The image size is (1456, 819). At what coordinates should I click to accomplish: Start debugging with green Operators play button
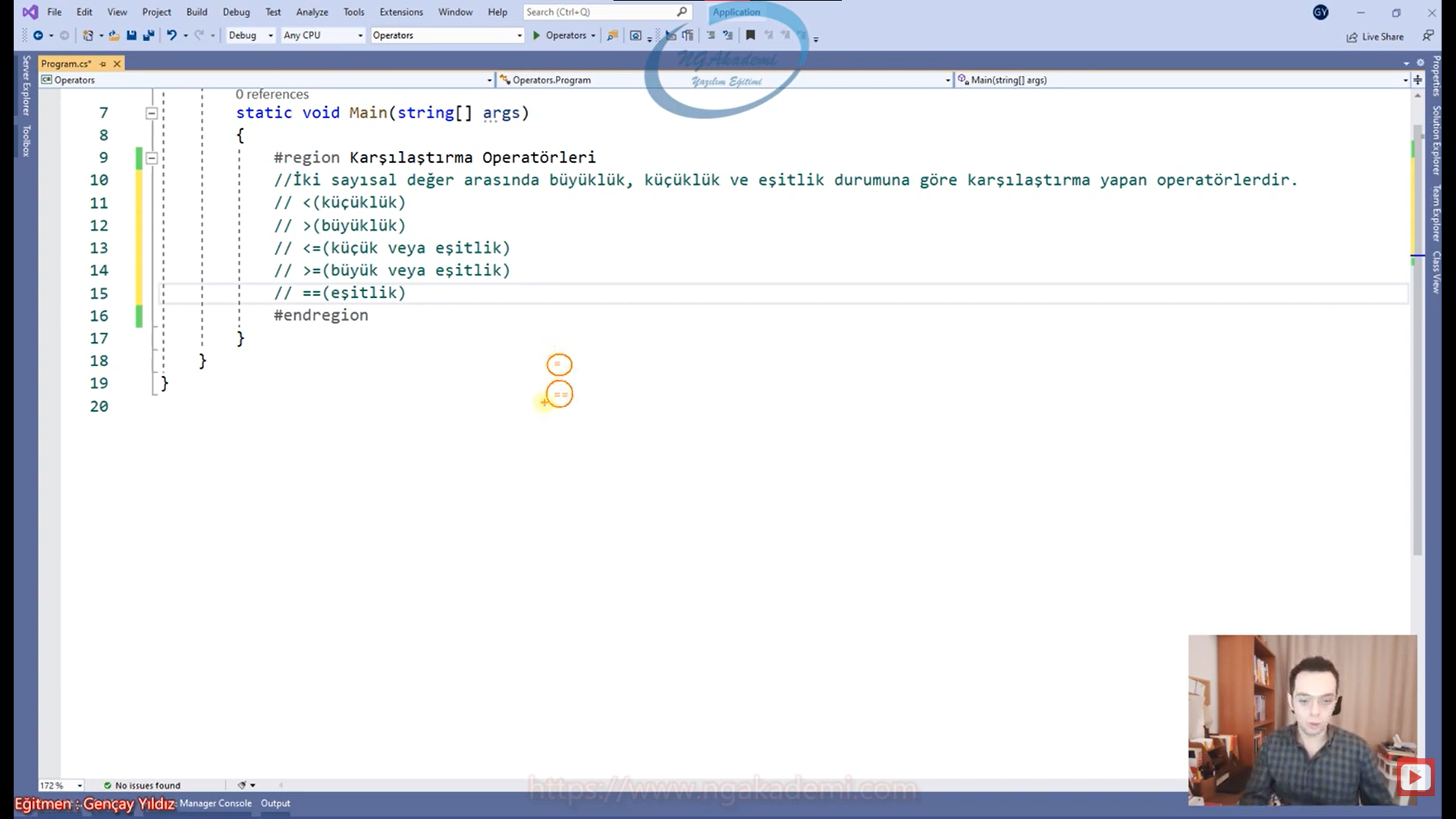[560, 36]
